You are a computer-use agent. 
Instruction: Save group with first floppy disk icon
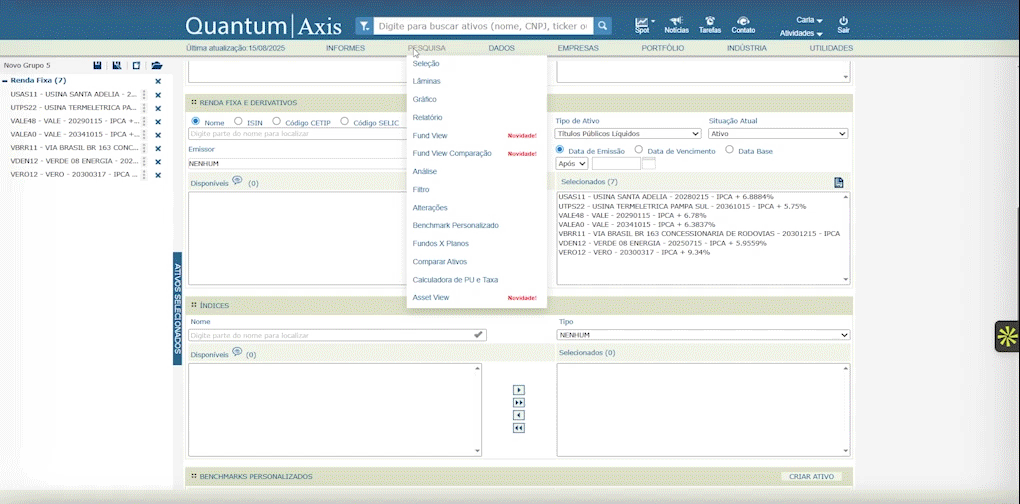(98, 66)
